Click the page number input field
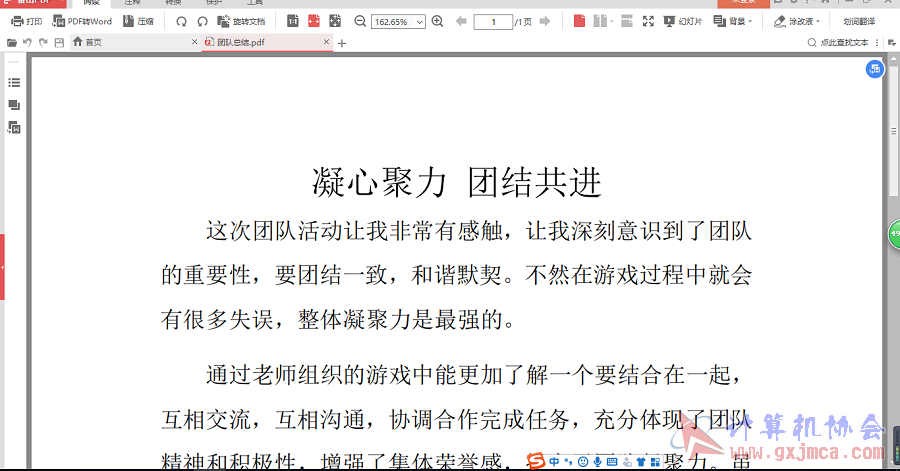The width and height of the screenshot is (900, 471). [493, 22]
